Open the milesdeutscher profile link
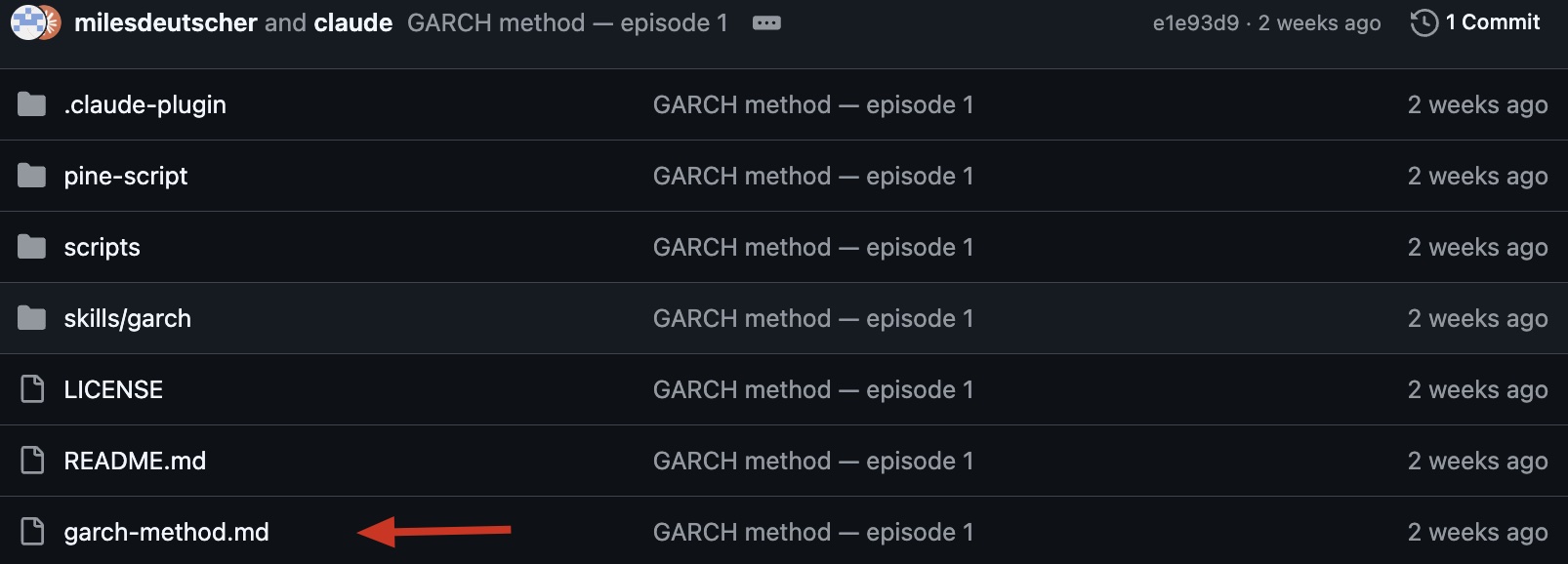Image resolution: width=1568 pixels, height=564 pixels. (166, 22)
